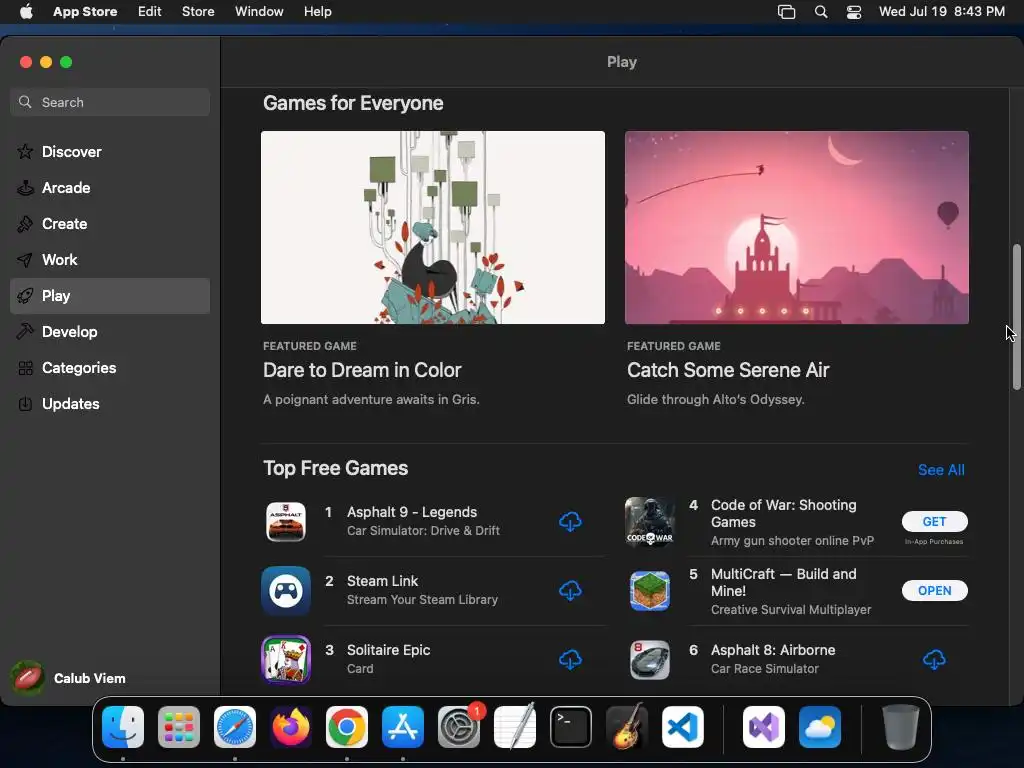Click the Asphalt 8 app icon

pos(649,660)
